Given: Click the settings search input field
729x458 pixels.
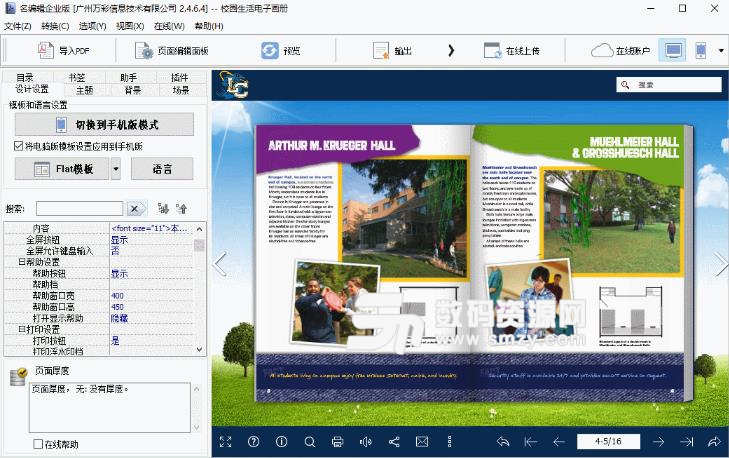Looking at the screenshot, I should click(x=80, y=208).
